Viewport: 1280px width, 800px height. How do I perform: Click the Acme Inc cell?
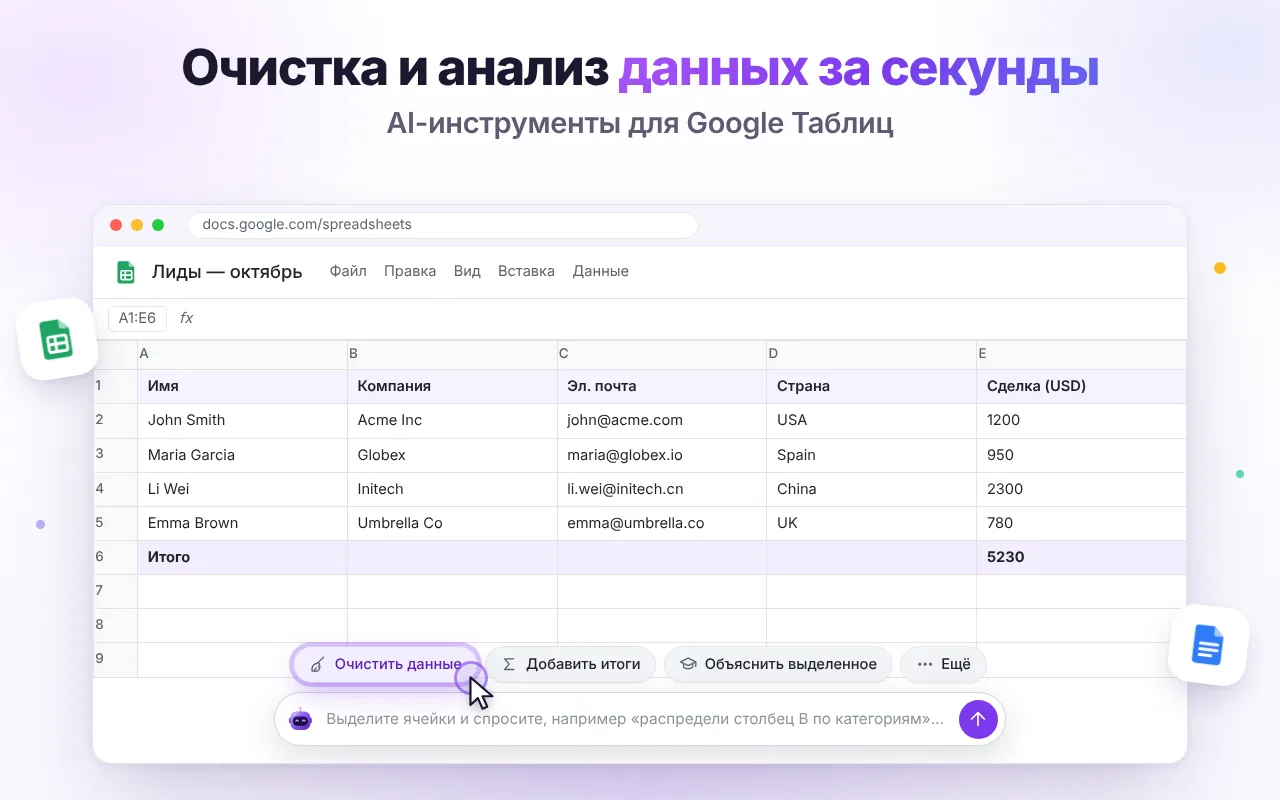point(452,420)
